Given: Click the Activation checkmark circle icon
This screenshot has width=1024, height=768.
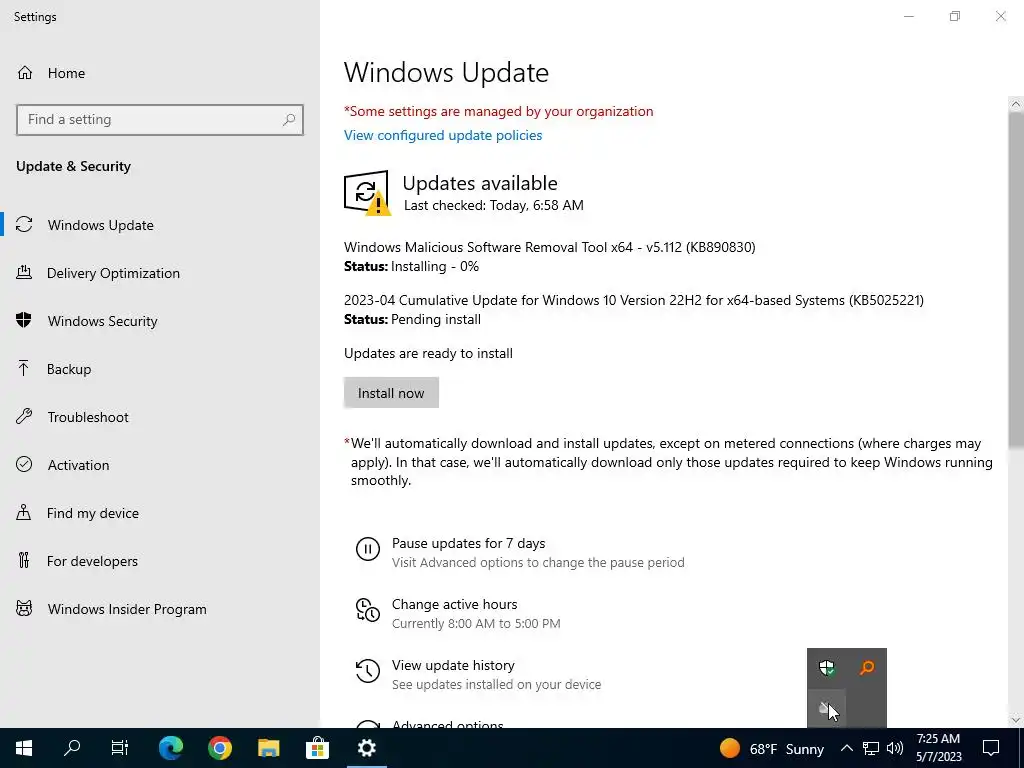Looking at the screenshot, I should [x=24, y=464].
